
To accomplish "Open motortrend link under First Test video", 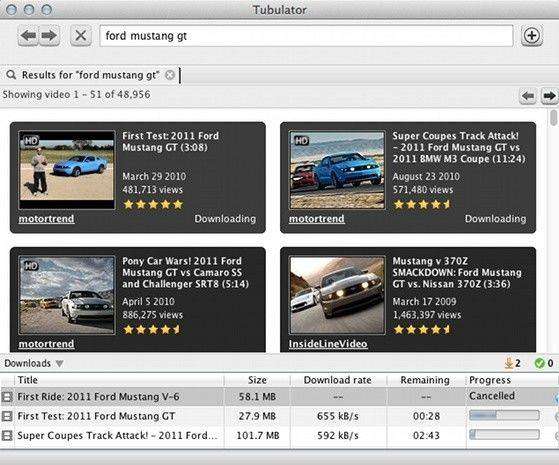I will [46, 219].
